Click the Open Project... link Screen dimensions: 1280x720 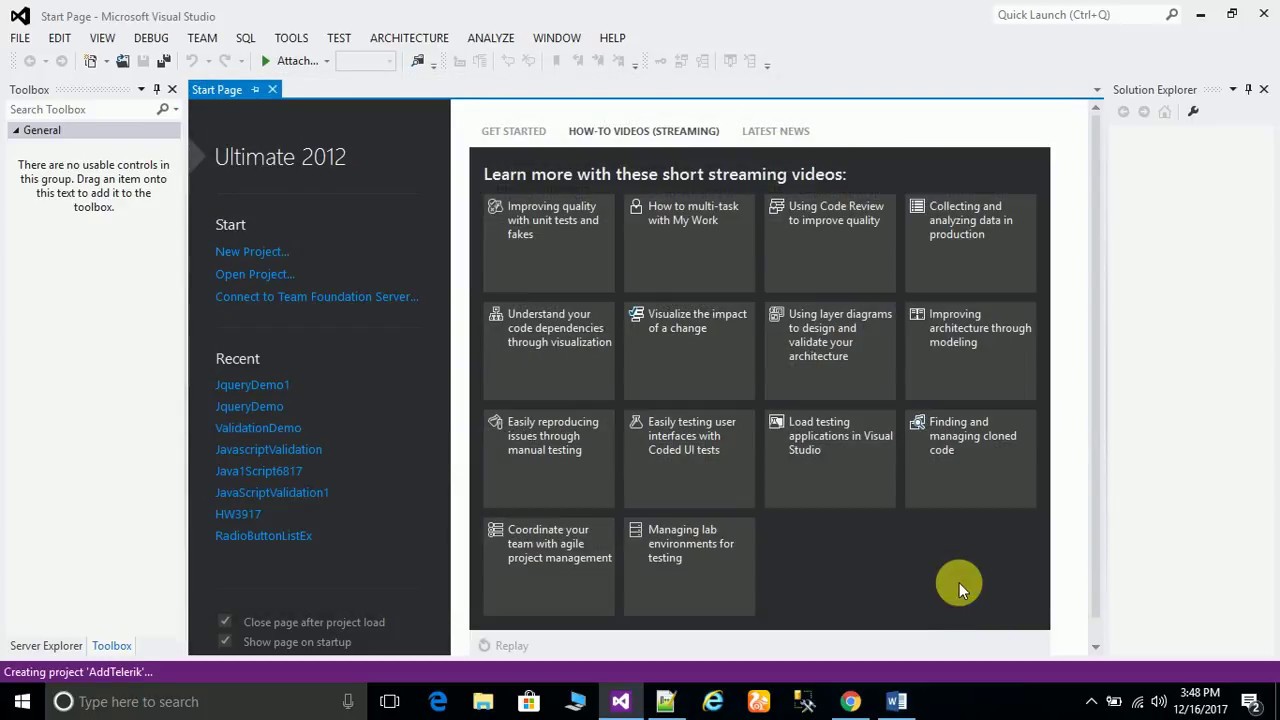[254, 274]
